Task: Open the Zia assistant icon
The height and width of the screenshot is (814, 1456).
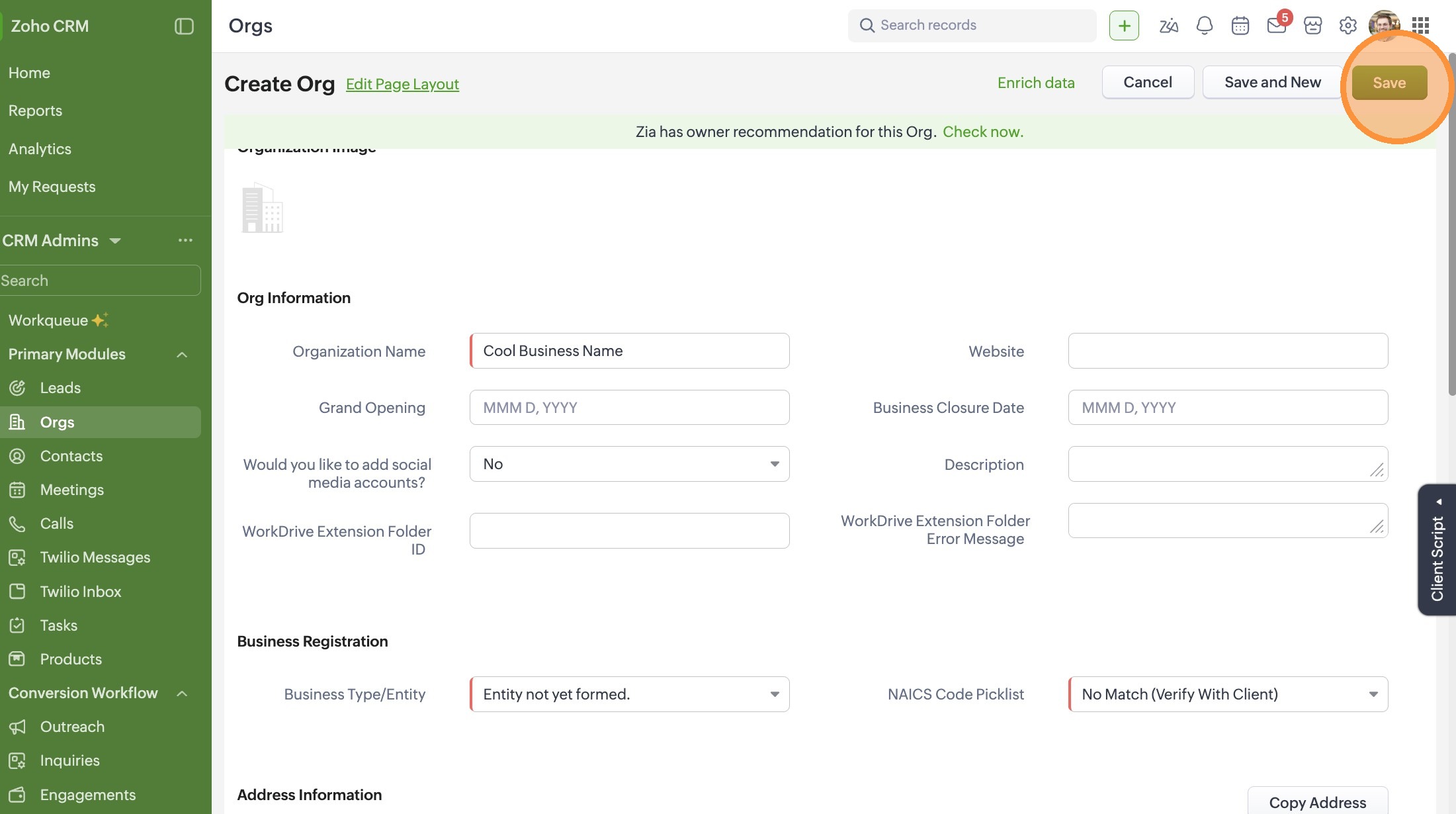Action: (x=1168, y=26)
